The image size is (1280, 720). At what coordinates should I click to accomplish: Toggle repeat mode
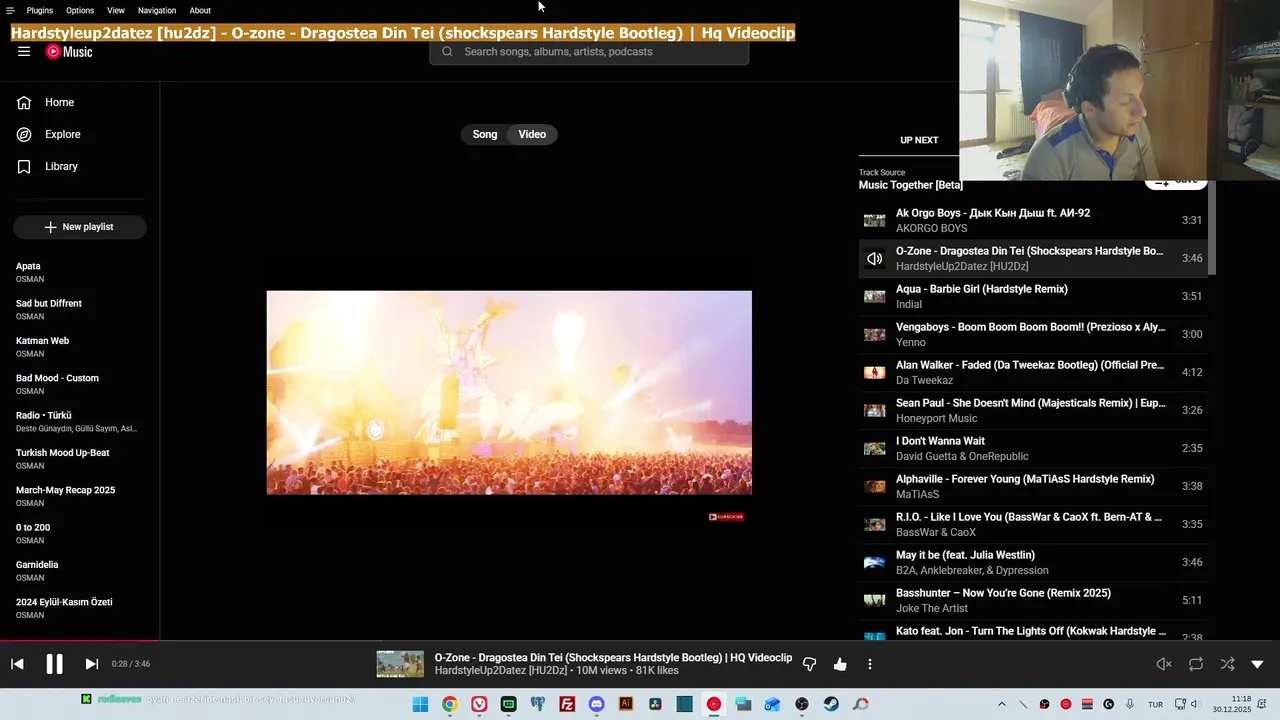click(1196, 664)
